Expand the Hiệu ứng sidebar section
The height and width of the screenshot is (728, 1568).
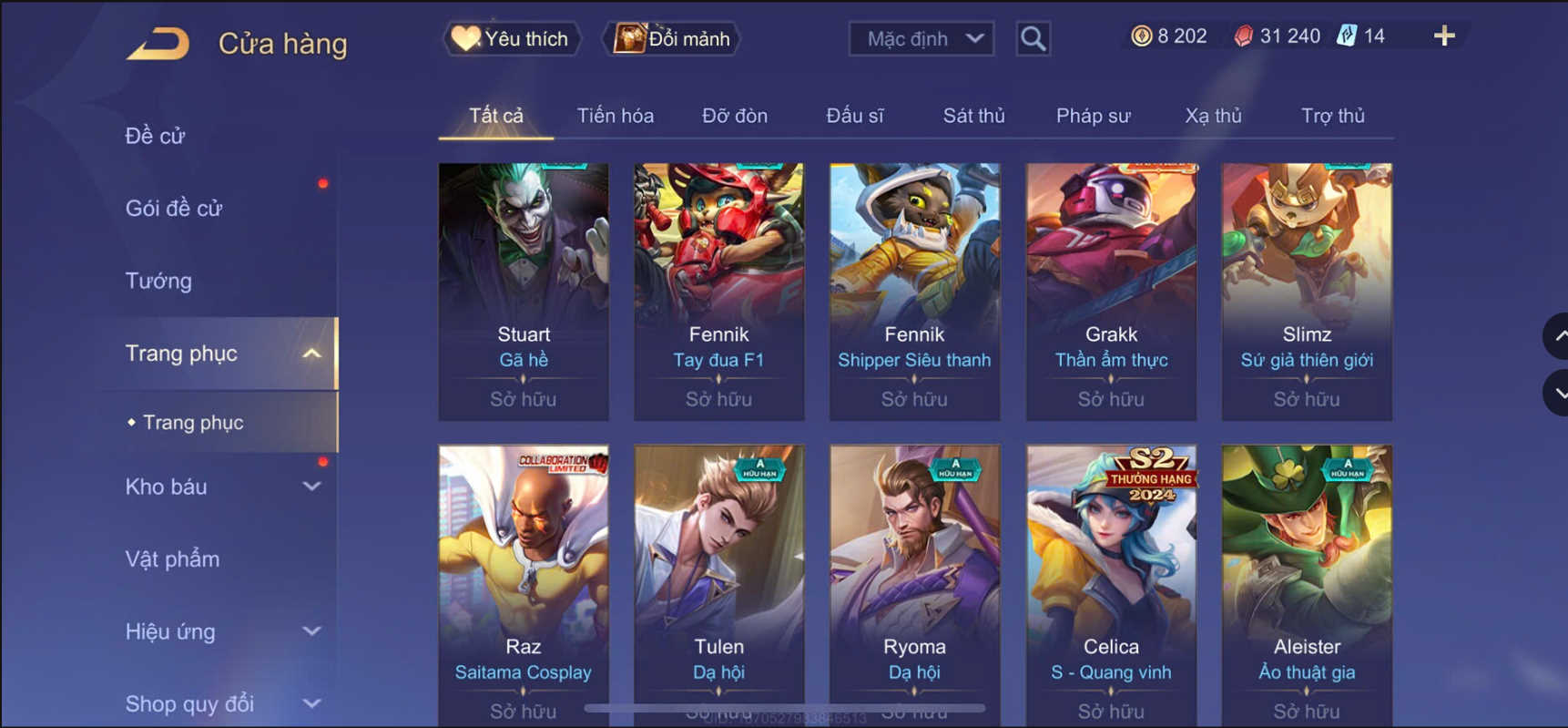(x=311, y=631)
